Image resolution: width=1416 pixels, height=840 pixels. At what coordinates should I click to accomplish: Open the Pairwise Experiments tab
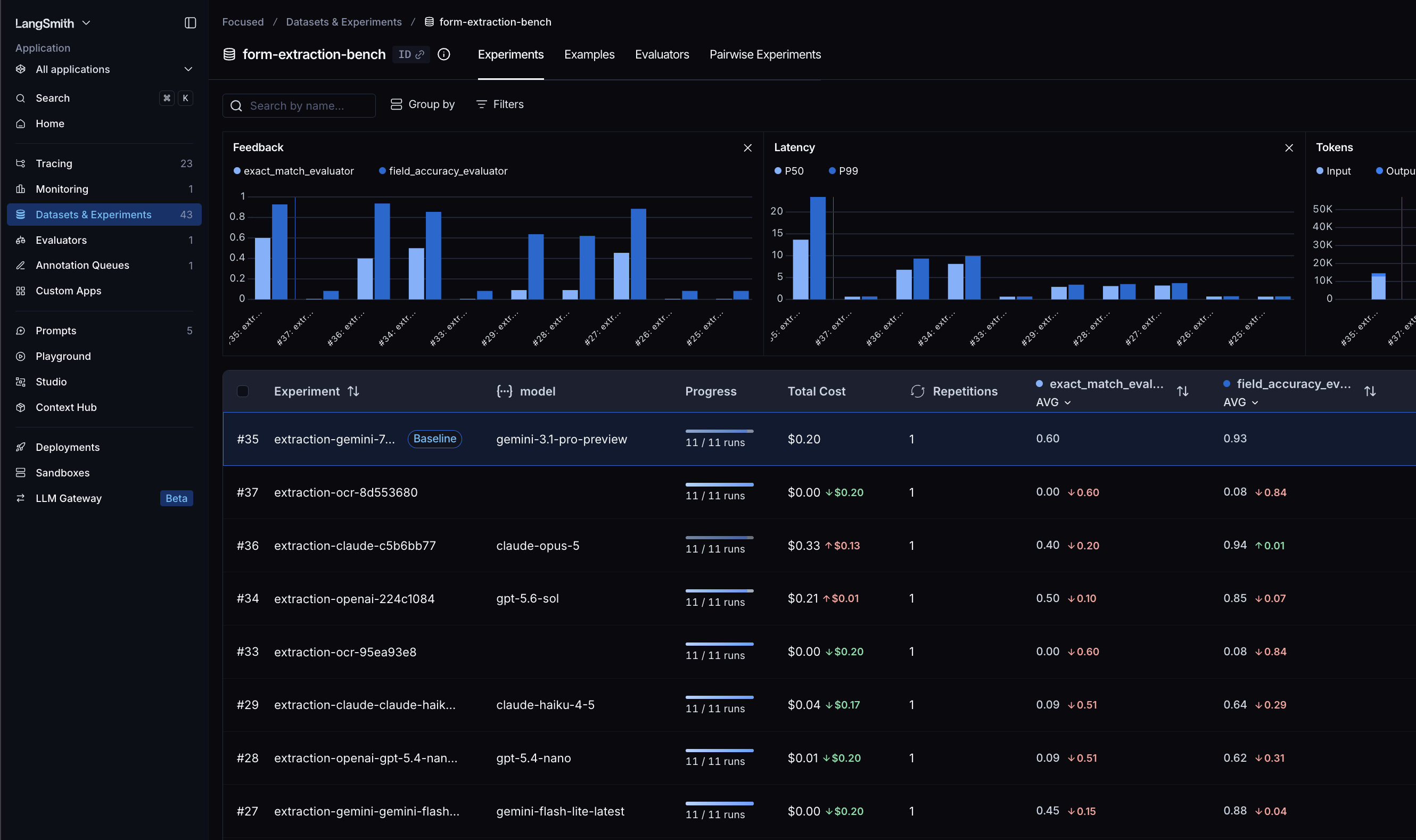tap(765, 54)
